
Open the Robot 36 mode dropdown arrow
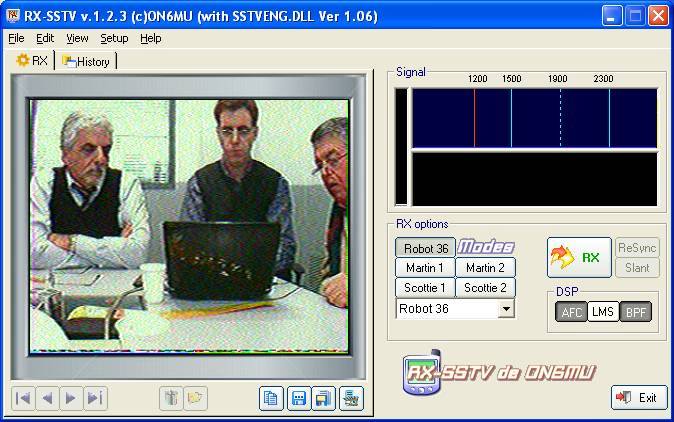506,309
